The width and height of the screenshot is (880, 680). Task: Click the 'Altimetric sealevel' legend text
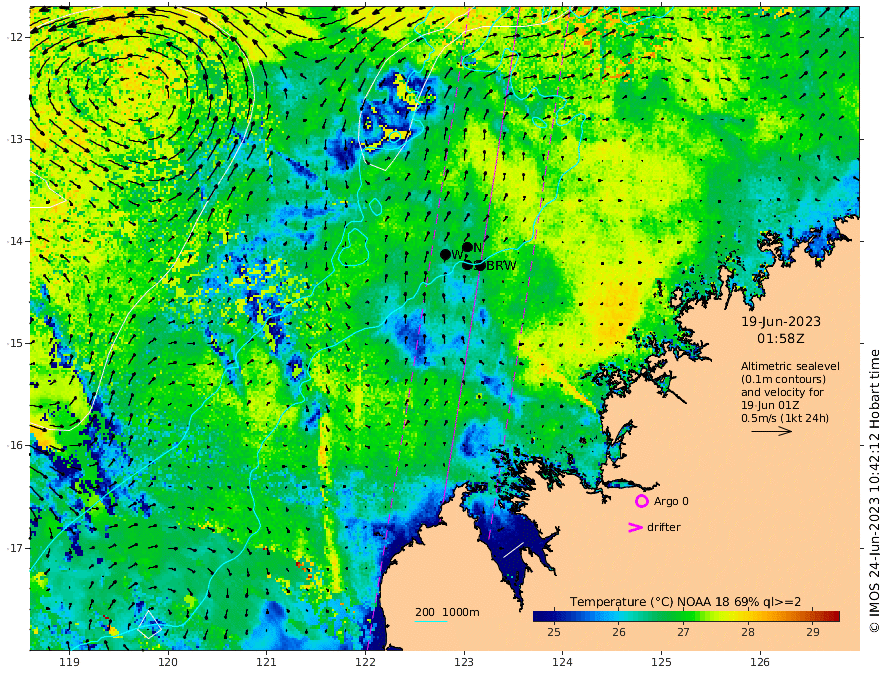click(x=790, y=366)
